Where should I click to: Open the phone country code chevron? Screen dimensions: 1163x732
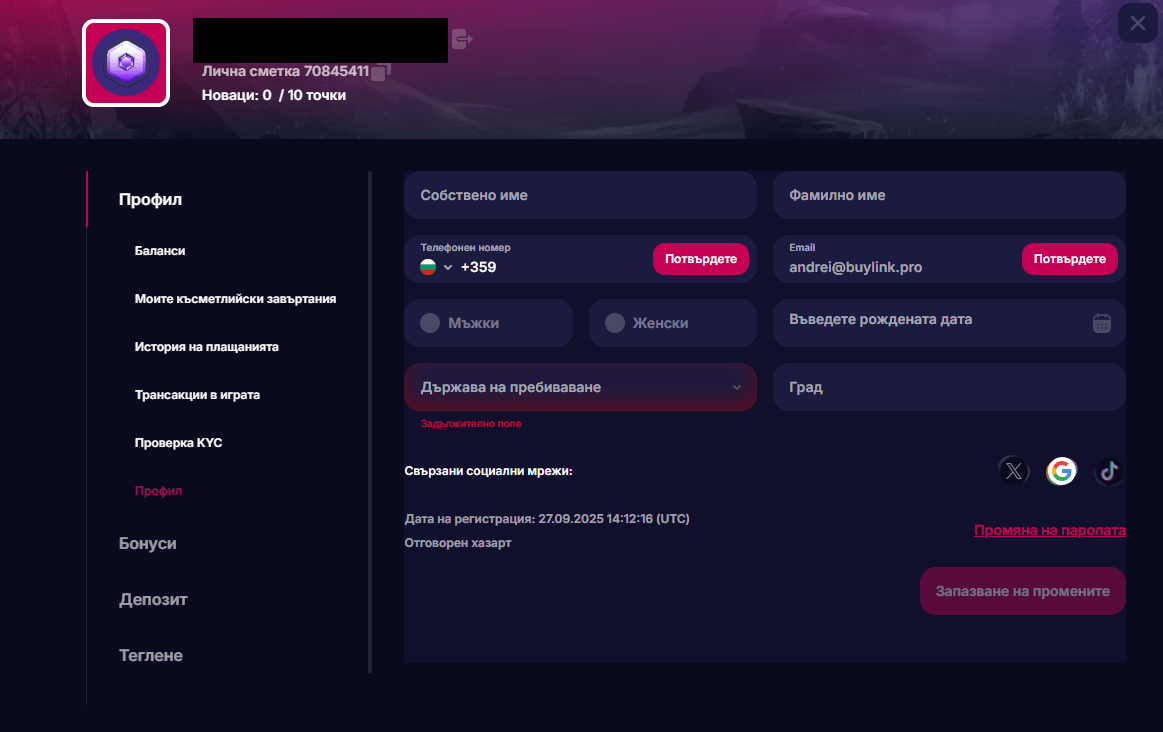pos(448,267)
